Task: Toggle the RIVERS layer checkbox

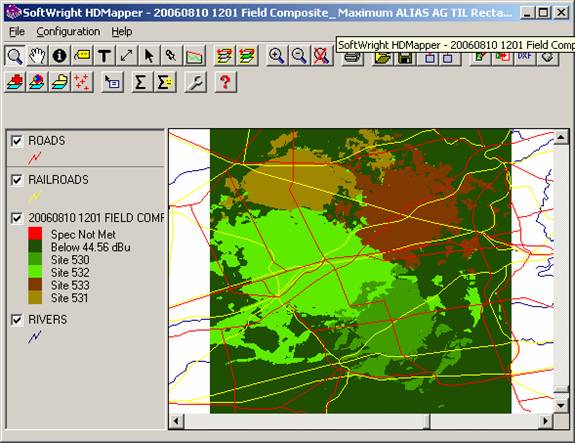Action: point(17,320)
